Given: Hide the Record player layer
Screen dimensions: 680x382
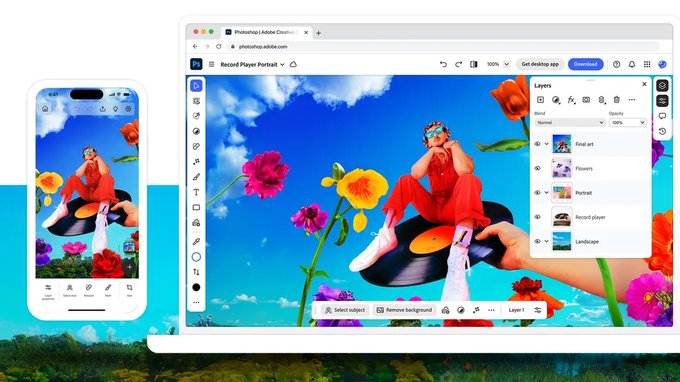Looking at the screenshot, I should tap(537, 217).
